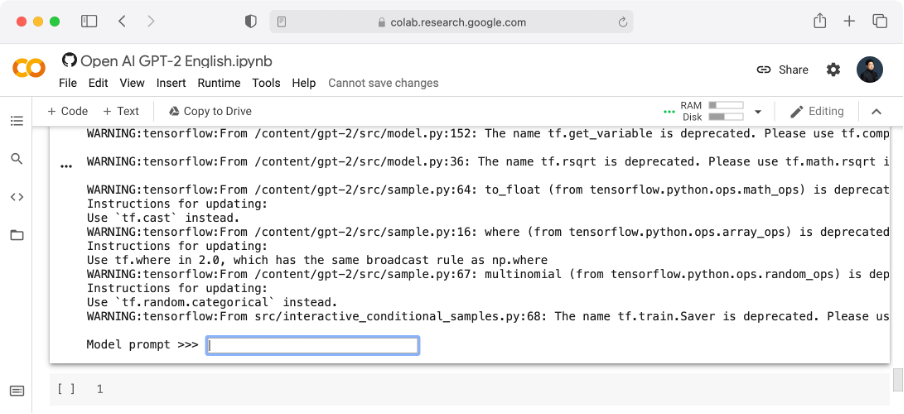Open the Tools menu
The height and width of the screenshot is (414, 904).
pos(266,83)
